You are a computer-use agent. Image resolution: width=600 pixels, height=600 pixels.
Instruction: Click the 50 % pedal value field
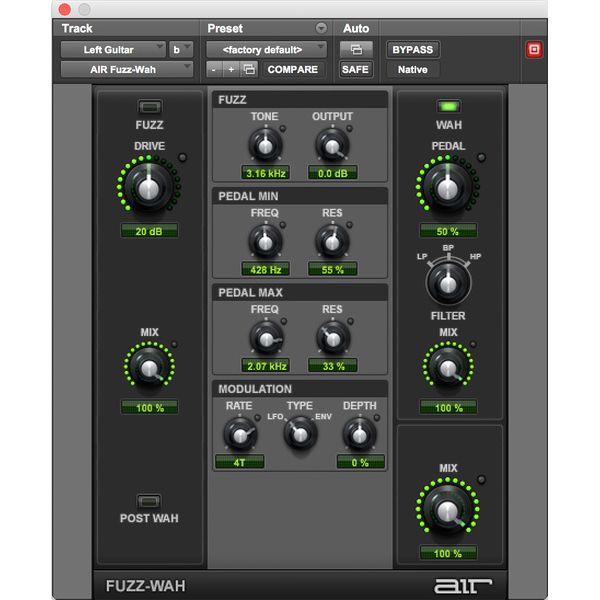pos(448,231)
